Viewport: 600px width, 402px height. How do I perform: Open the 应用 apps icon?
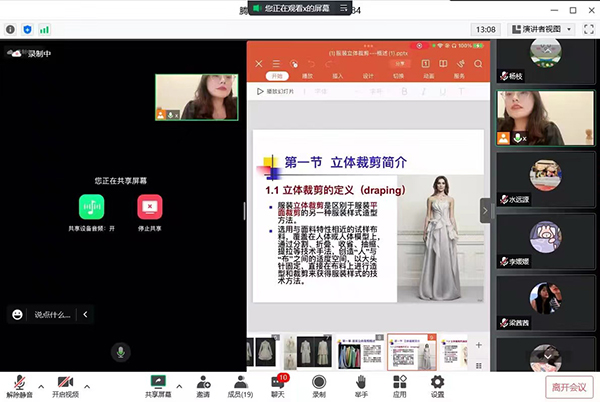(399, 381)
